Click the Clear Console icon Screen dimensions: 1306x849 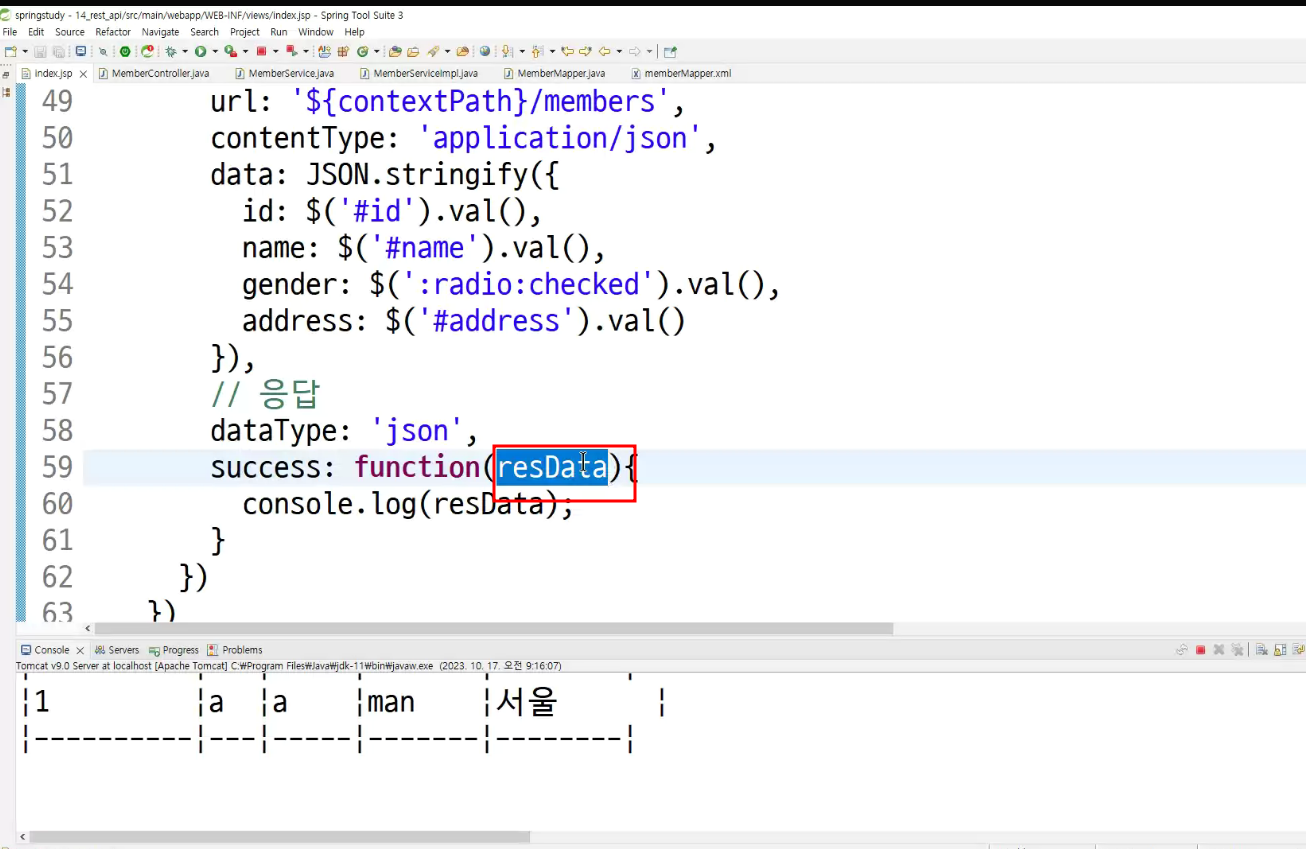coord(1262,650)
